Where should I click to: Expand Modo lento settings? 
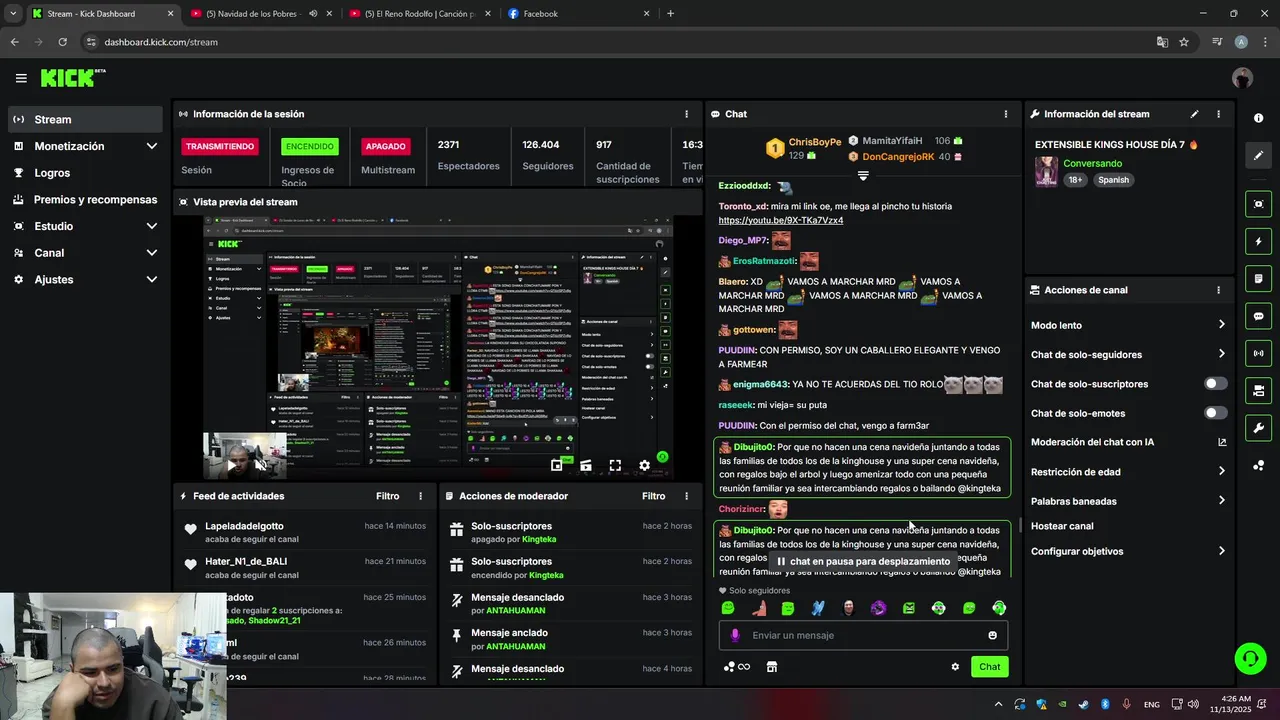click(x=1128, y=325)
